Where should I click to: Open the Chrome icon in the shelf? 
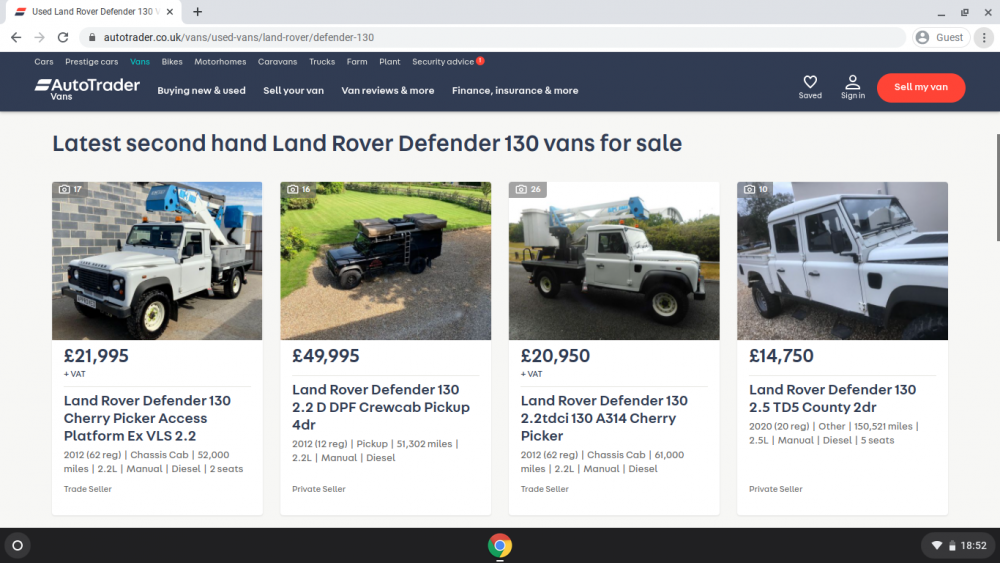500,546
